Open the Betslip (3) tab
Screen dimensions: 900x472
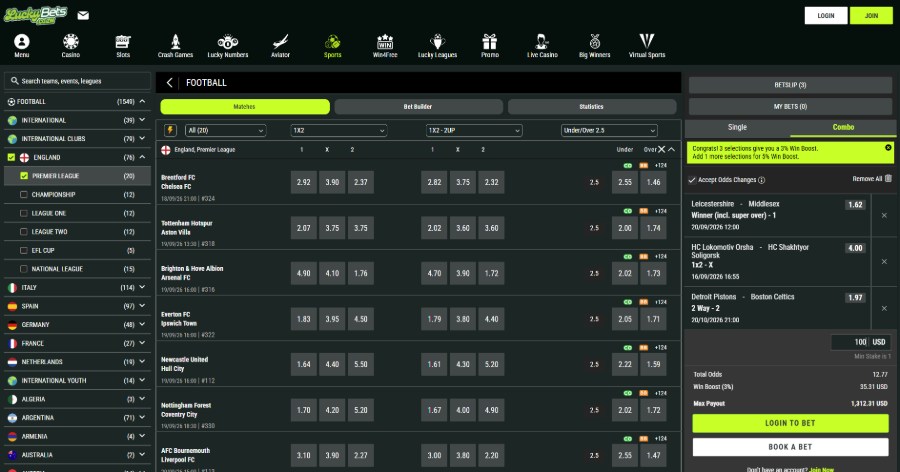coord(790,85)
